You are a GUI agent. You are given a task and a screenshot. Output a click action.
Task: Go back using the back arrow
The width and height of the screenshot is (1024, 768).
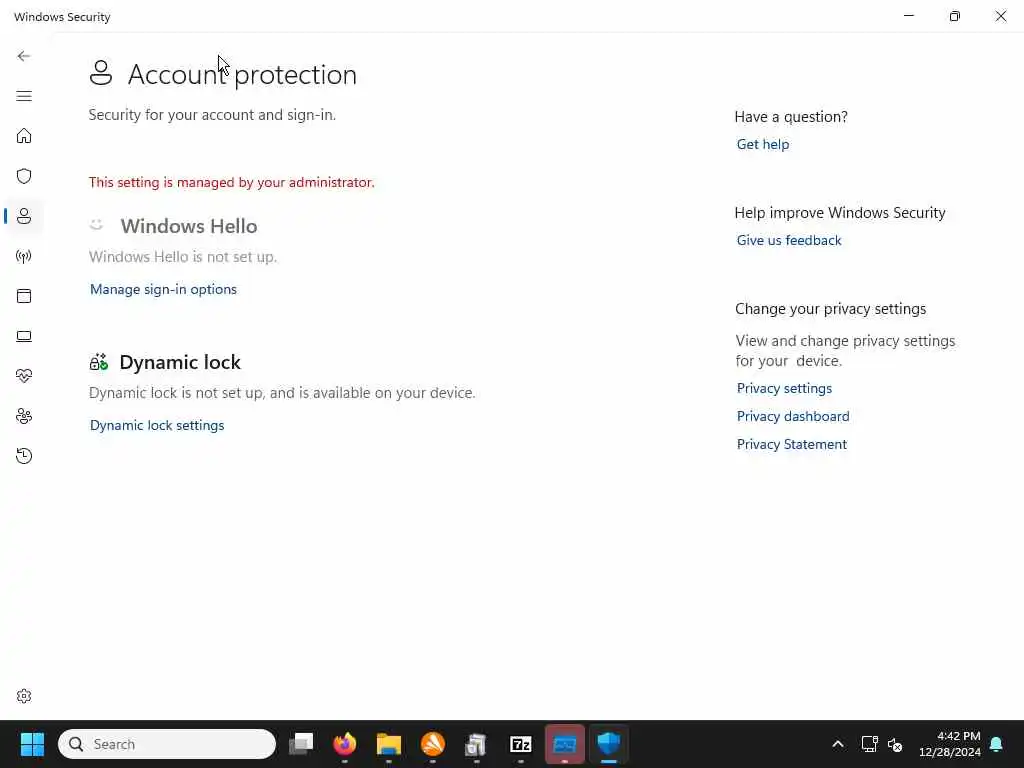(24, 56)
